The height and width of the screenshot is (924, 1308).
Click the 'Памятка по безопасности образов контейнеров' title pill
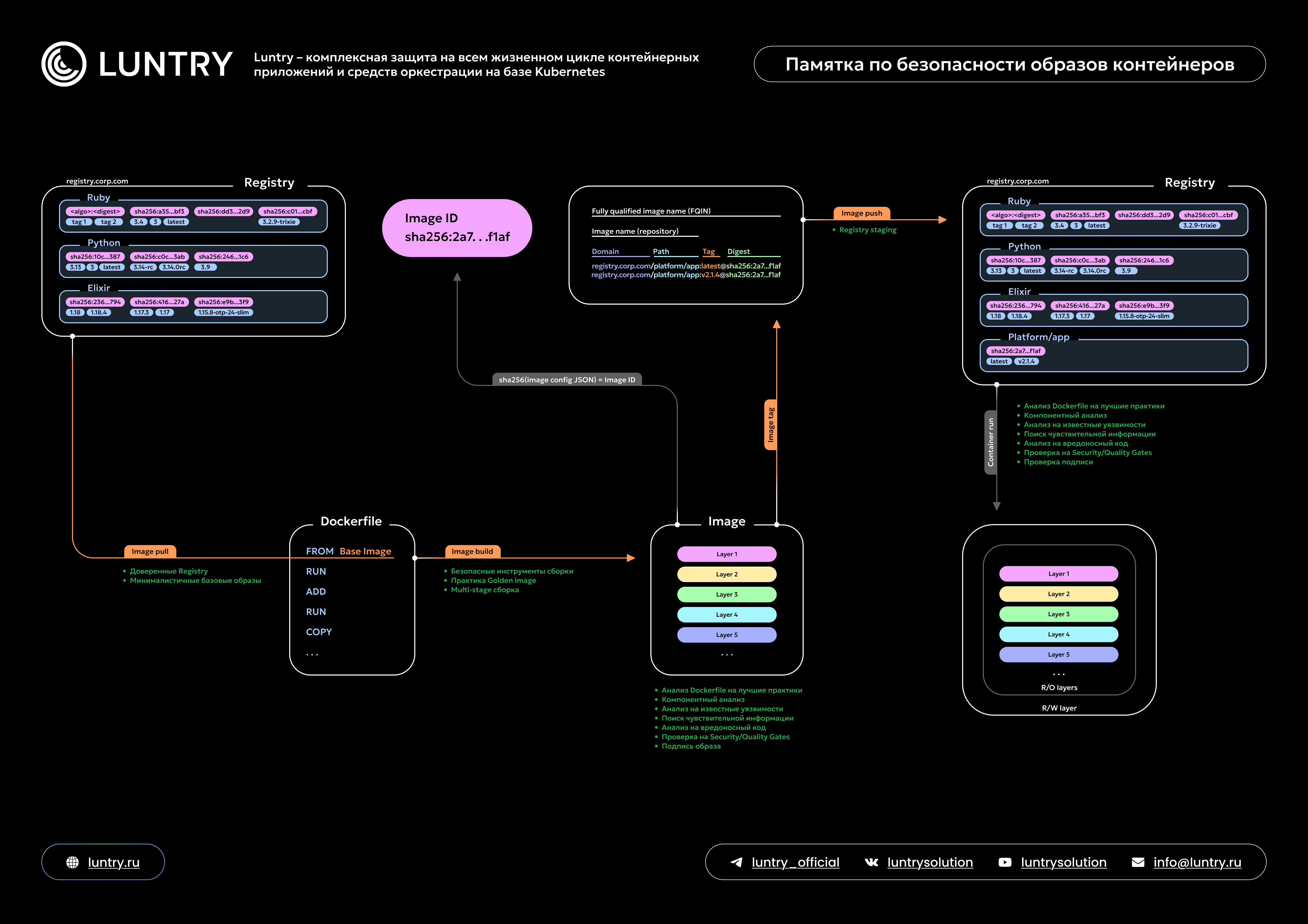[1009, 64]
